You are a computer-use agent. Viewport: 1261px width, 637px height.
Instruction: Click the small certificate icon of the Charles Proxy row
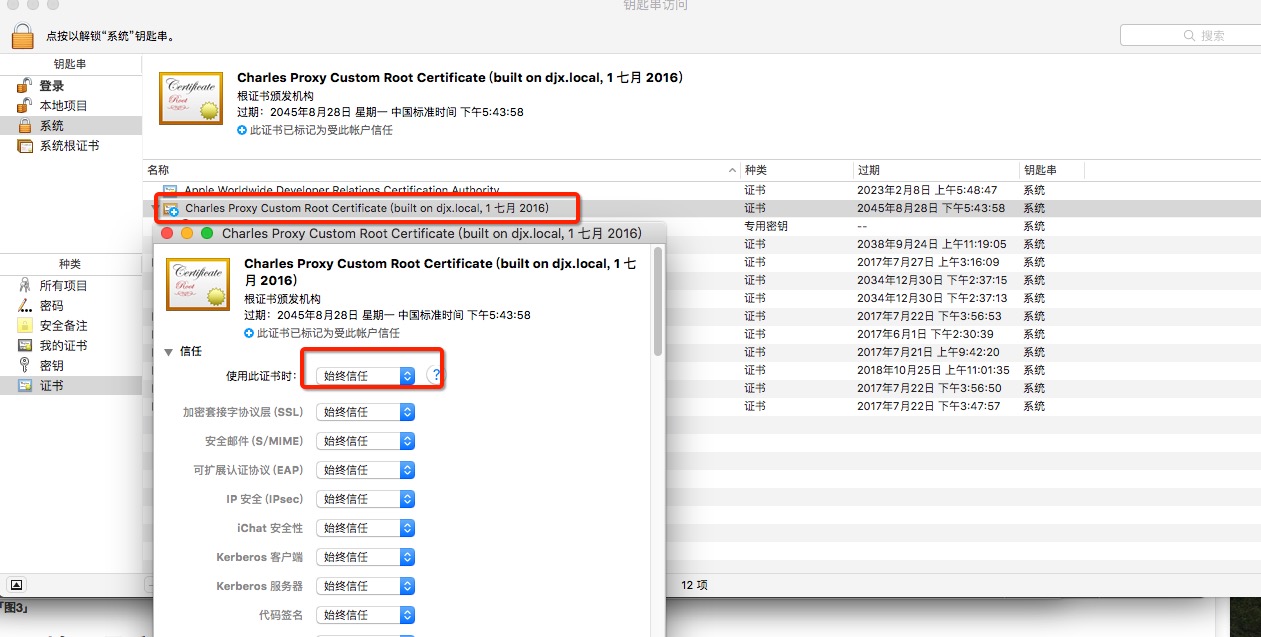[x=171, y=208]
